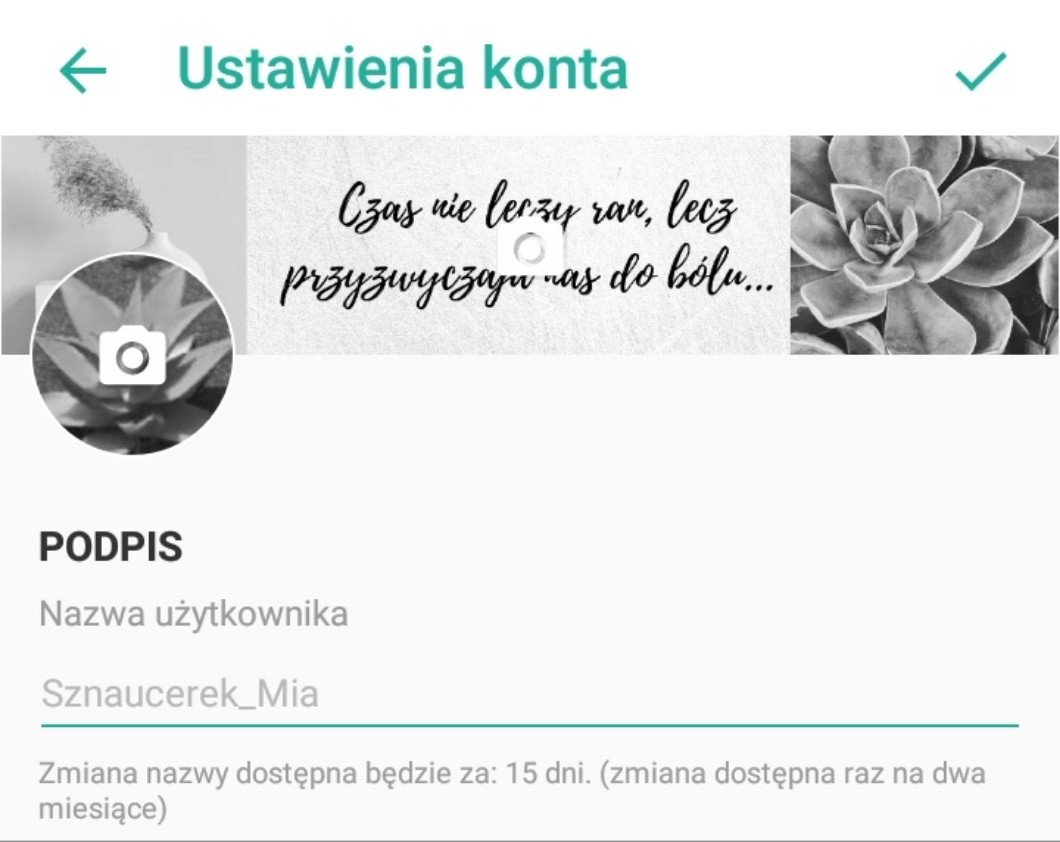The height and width of the screenshot is (842, 1060).
Task: Confirm changes with the checkmark icon
Action: [981, 70]
